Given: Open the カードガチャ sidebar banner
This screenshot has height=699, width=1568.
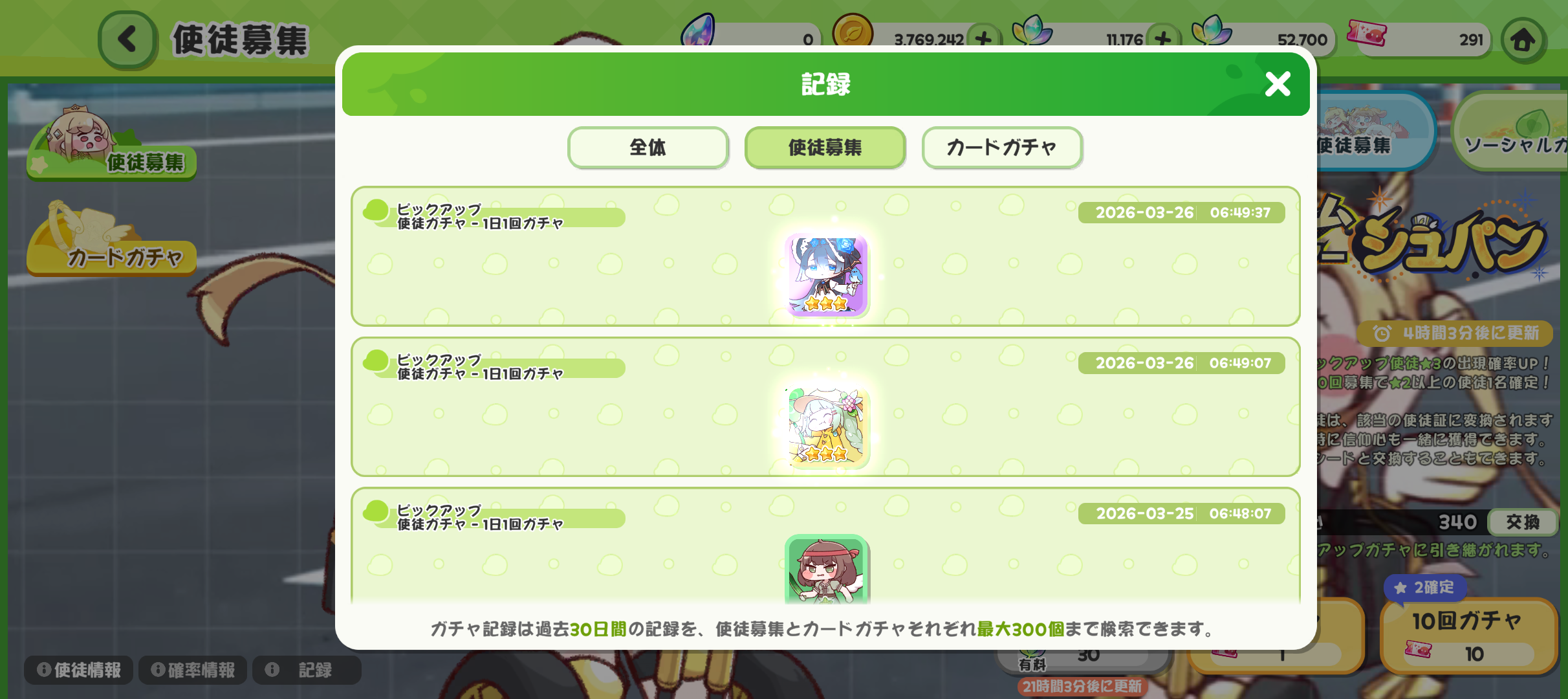Looking at the screenshot, I should (x=111, y=239).
